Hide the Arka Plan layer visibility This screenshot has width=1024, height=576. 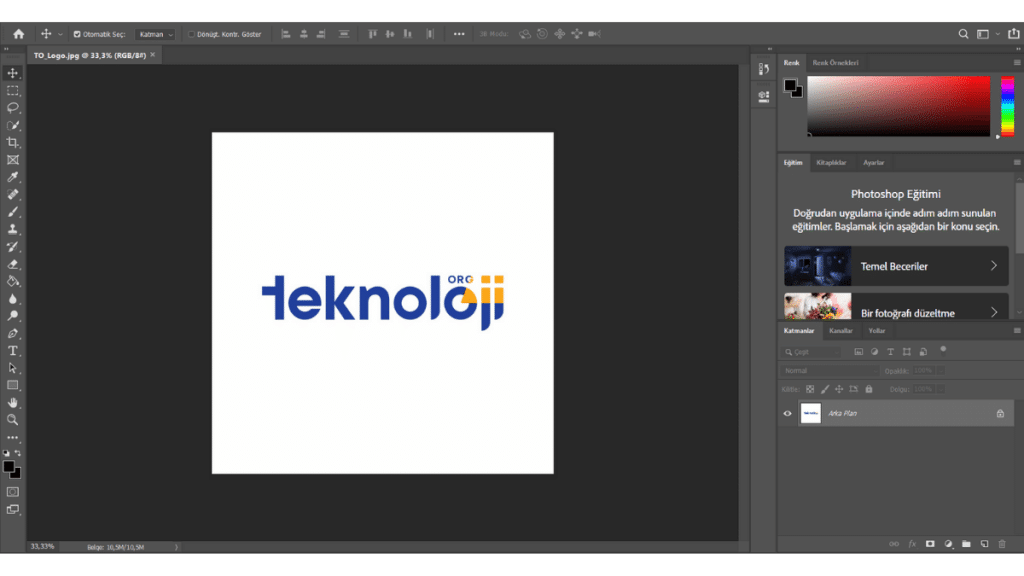pyautogui.click(x=787, y=413)
